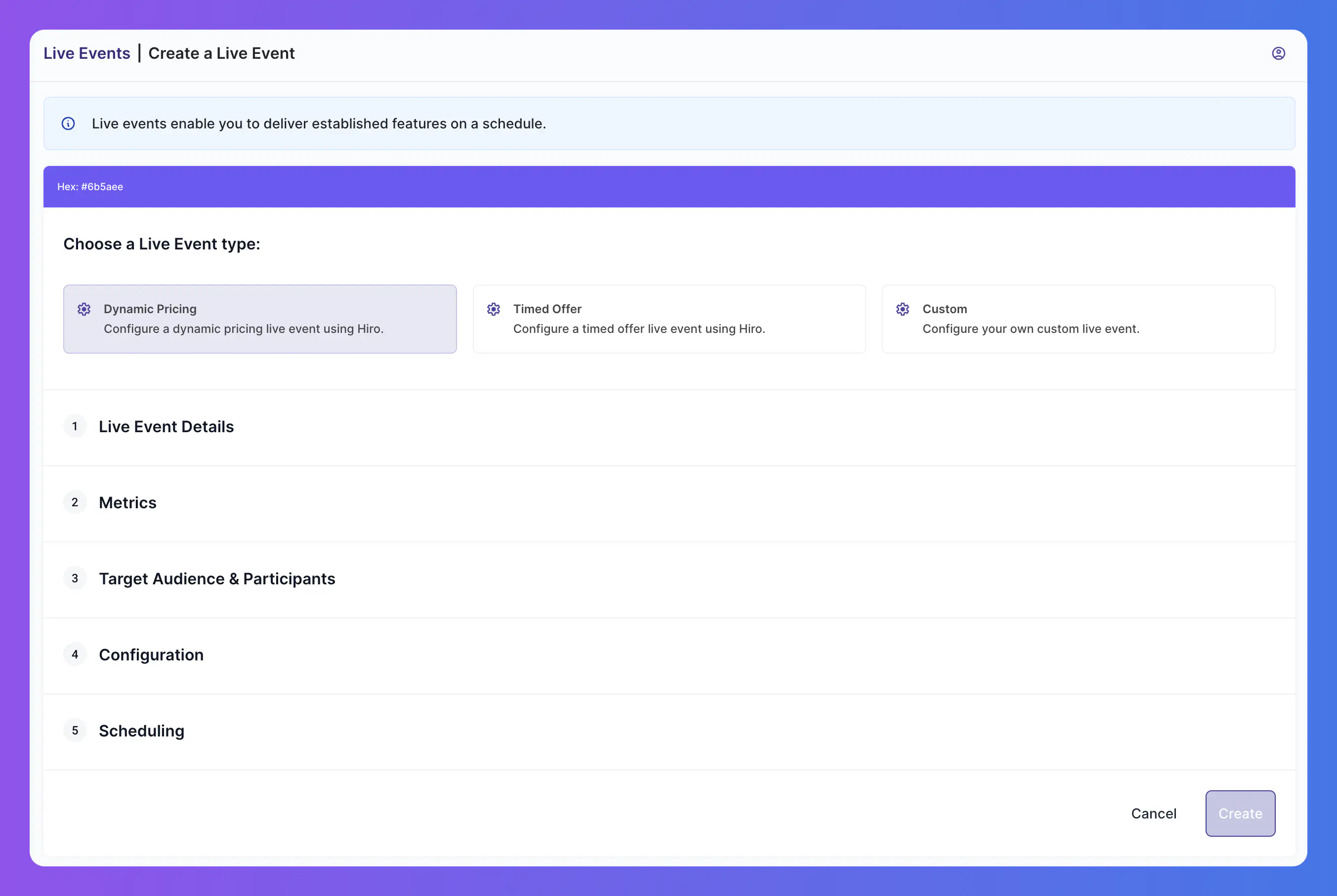The height and width of the screenshot is (896, 1337).
Task: Click the gear icon on Timed Offer
Action: pos(493,309)
